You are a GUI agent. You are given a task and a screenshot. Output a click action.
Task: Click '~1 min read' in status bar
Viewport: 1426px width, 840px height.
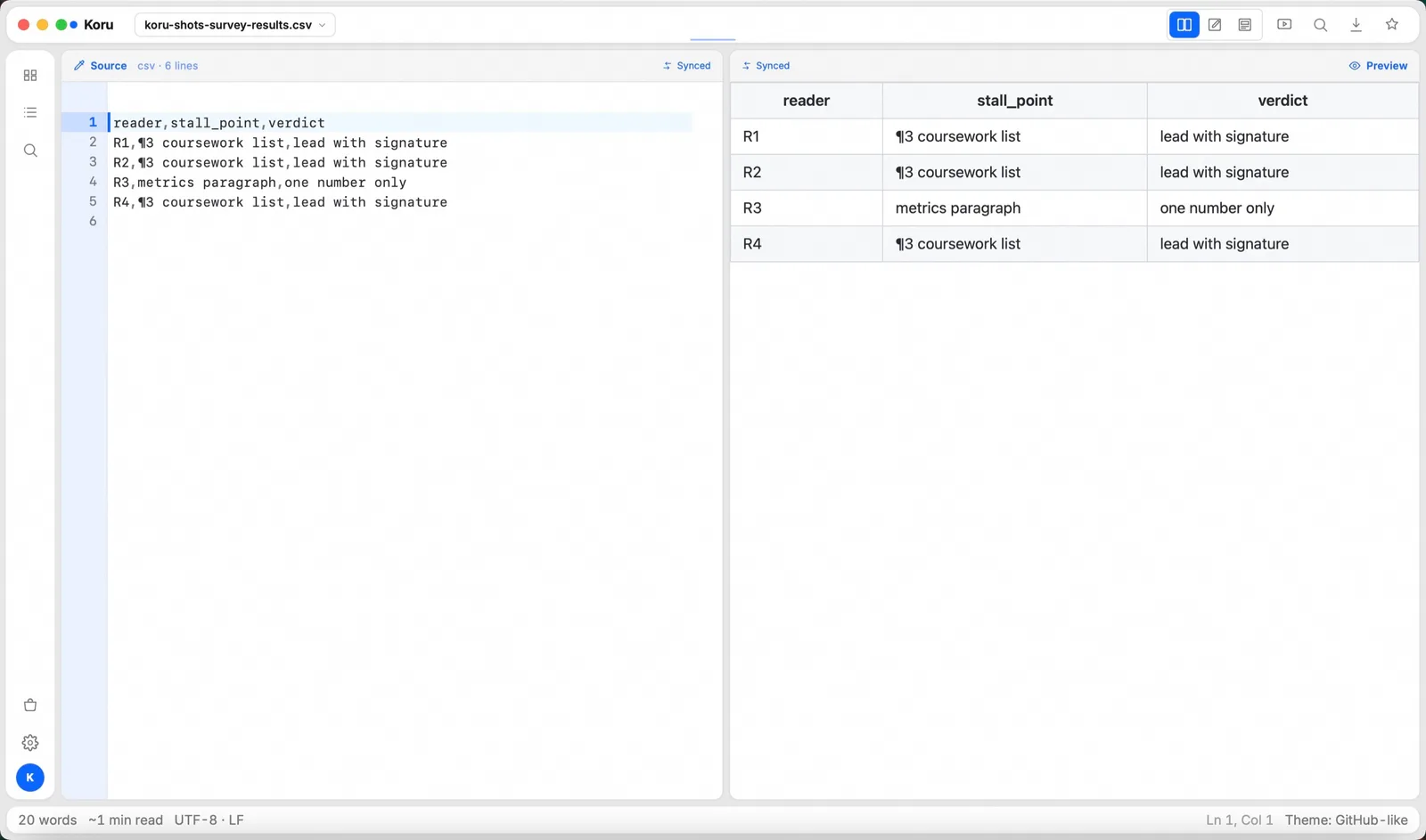(126, 820)
